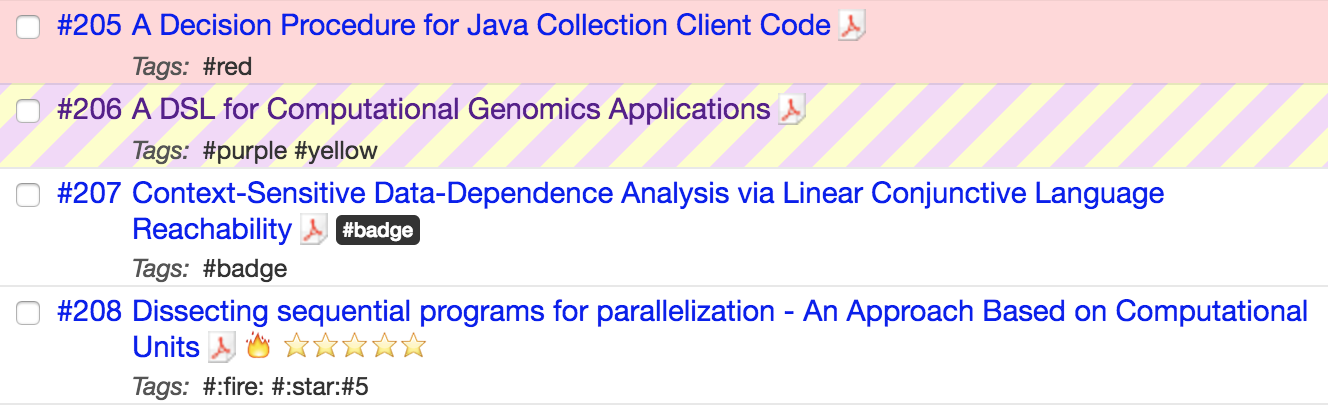Image resolution: width=1328 pixels, height=405 pixels.
Task: Click the fire emoji icon on paper #208
Action: 258,347
